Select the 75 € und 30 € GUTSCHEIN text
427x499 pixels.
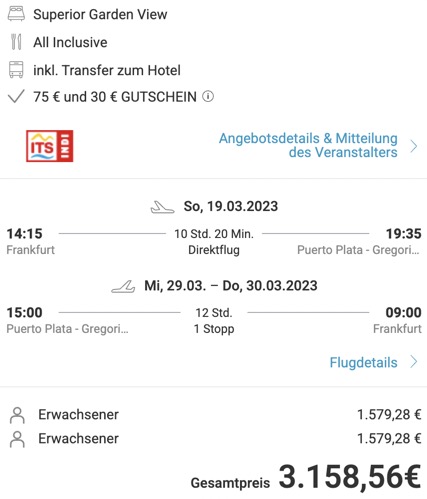coord(115,97)
